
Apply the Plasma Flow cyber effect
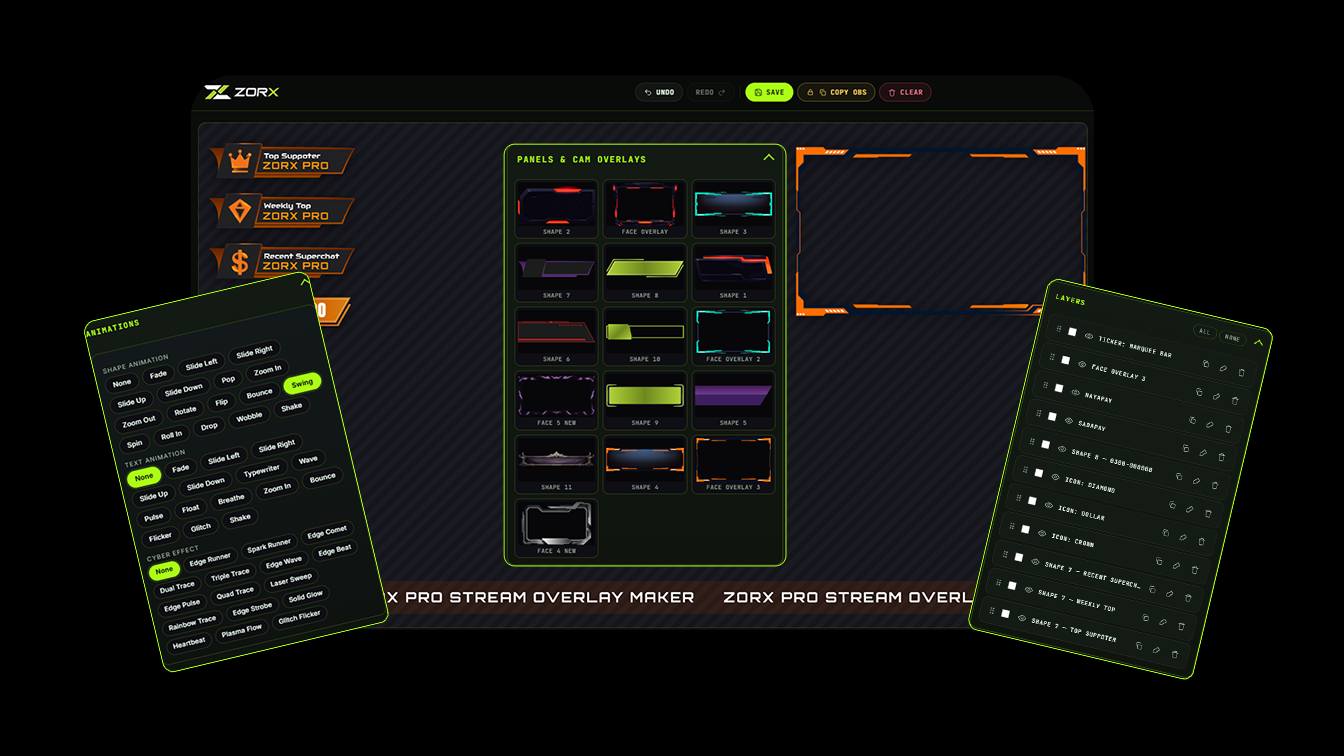241,630
